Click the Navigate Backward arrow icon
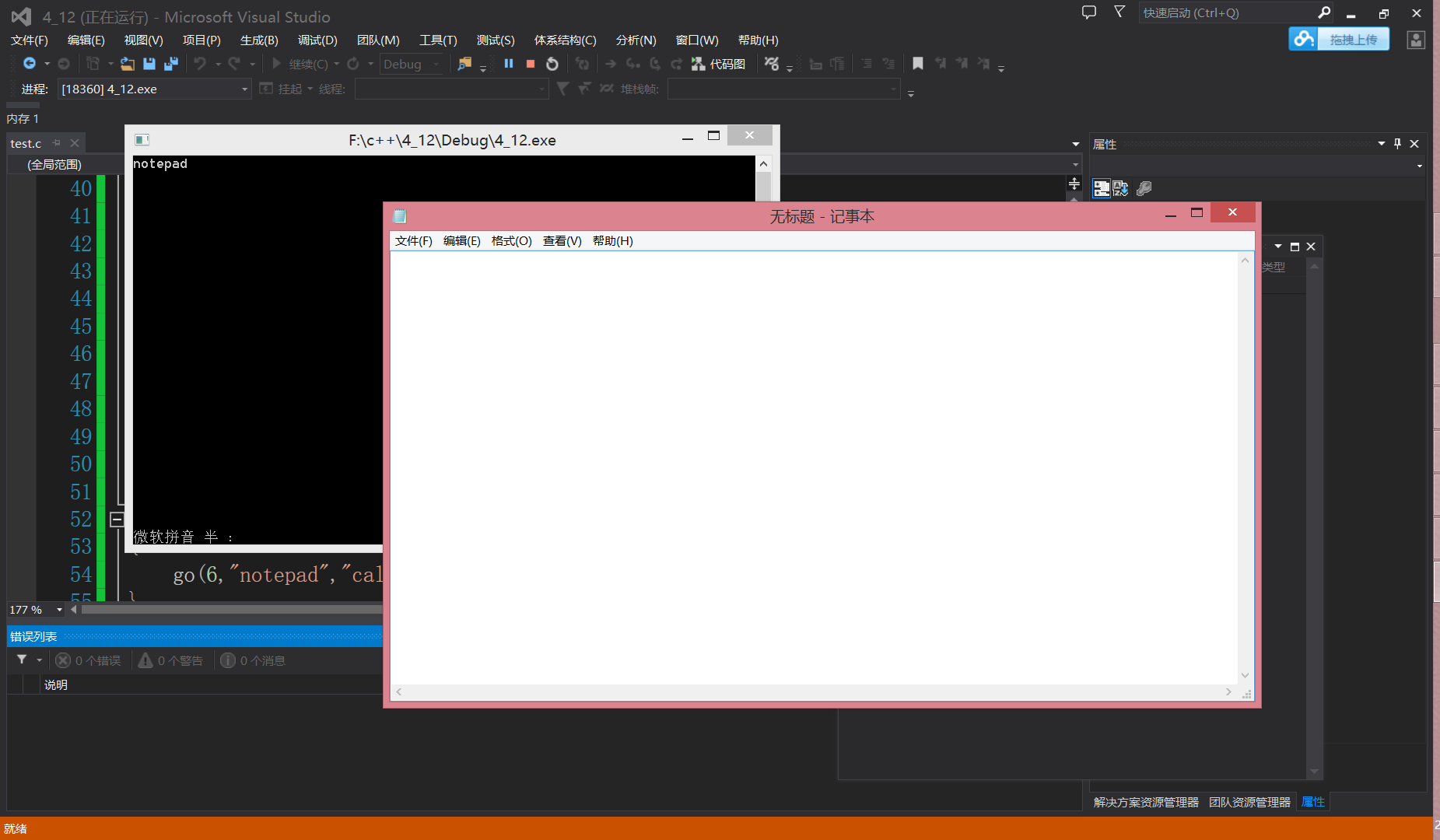The width and height of the screenshot is (1440, 840). click(x=30, y=64)
